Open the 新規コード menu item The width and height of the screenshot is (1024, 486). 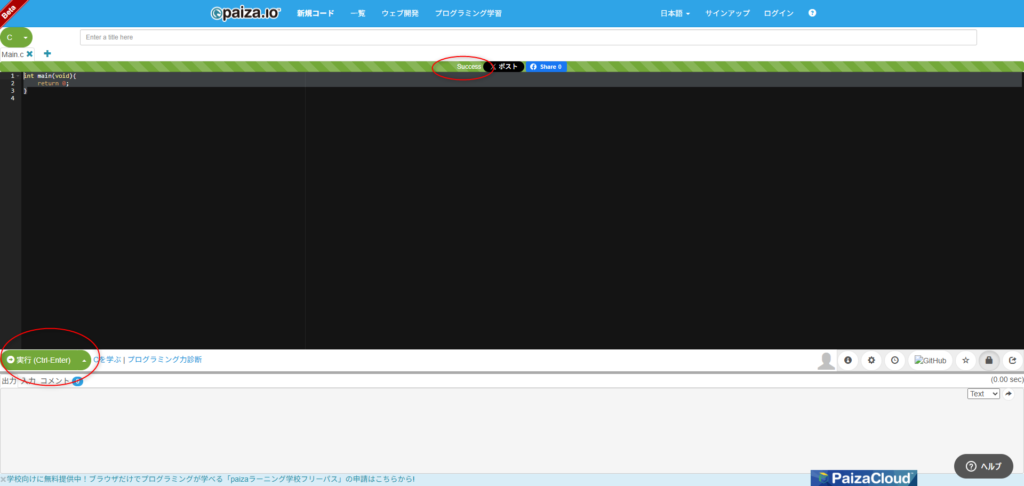(315, 13)
